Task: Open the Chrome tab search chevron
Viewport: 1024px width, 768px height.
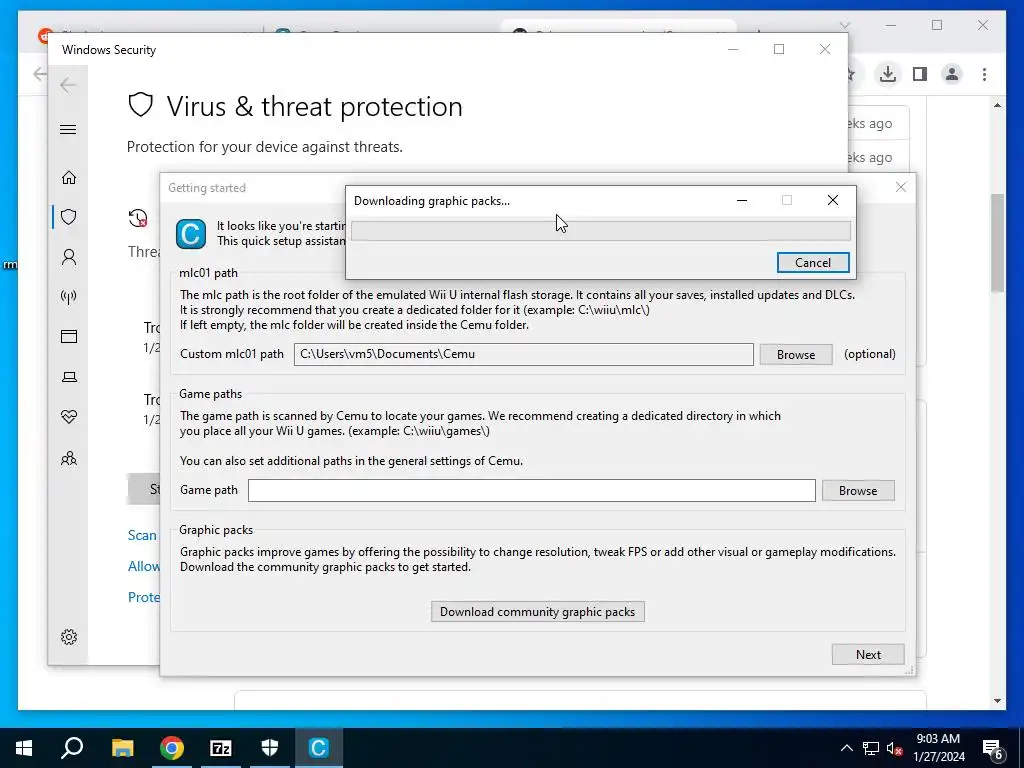Action: click(x=844, y=25)
